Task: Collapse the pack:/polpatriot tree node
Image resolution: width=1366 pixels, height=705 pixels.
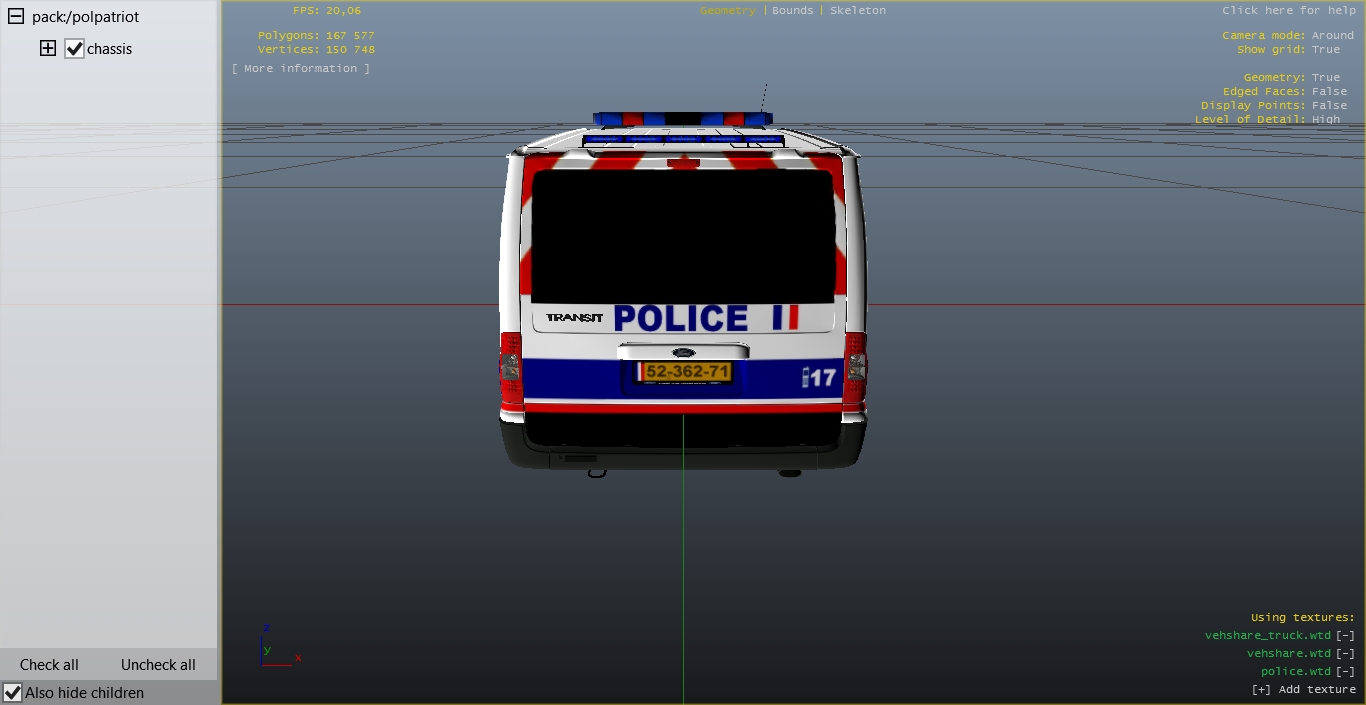Action: (15, 17)
